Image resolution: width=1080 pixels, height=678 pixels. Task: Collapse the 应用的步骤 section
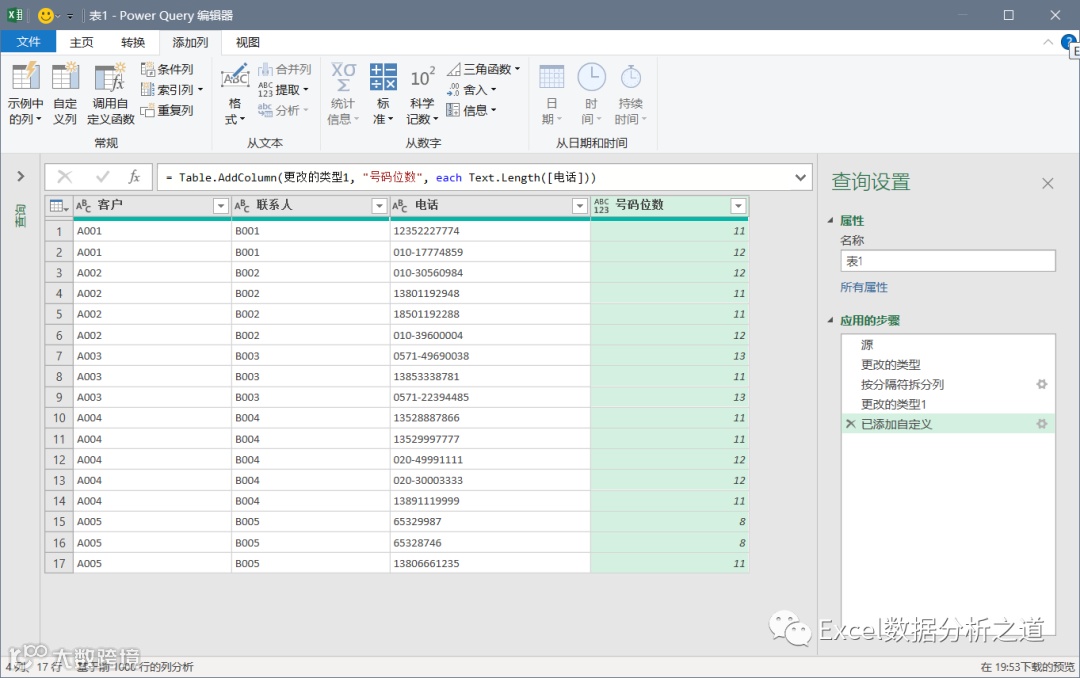pos(831,320)
